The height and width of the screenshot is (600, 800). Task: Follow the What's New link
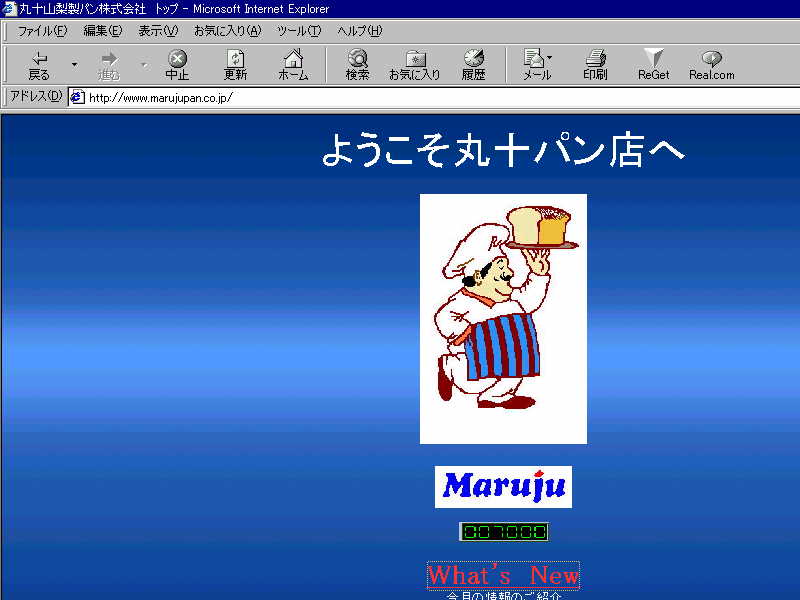point(504,576)
